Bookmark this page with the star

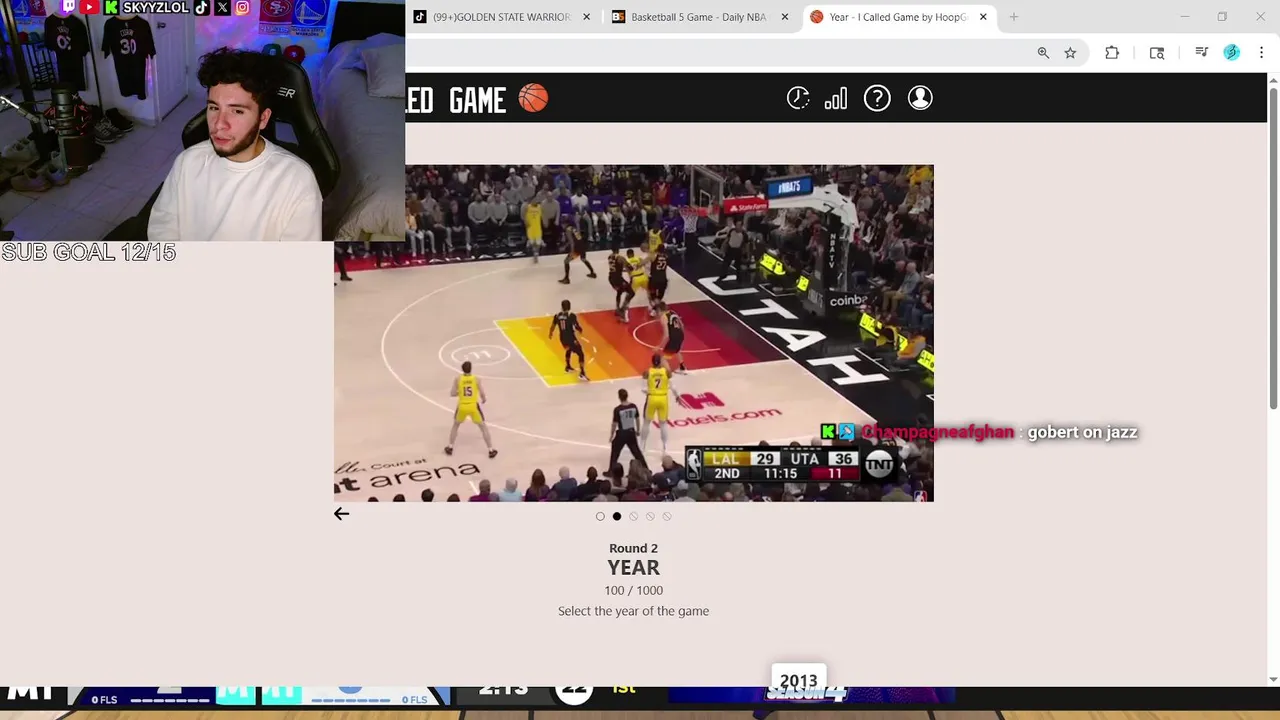pos(1070,53)
